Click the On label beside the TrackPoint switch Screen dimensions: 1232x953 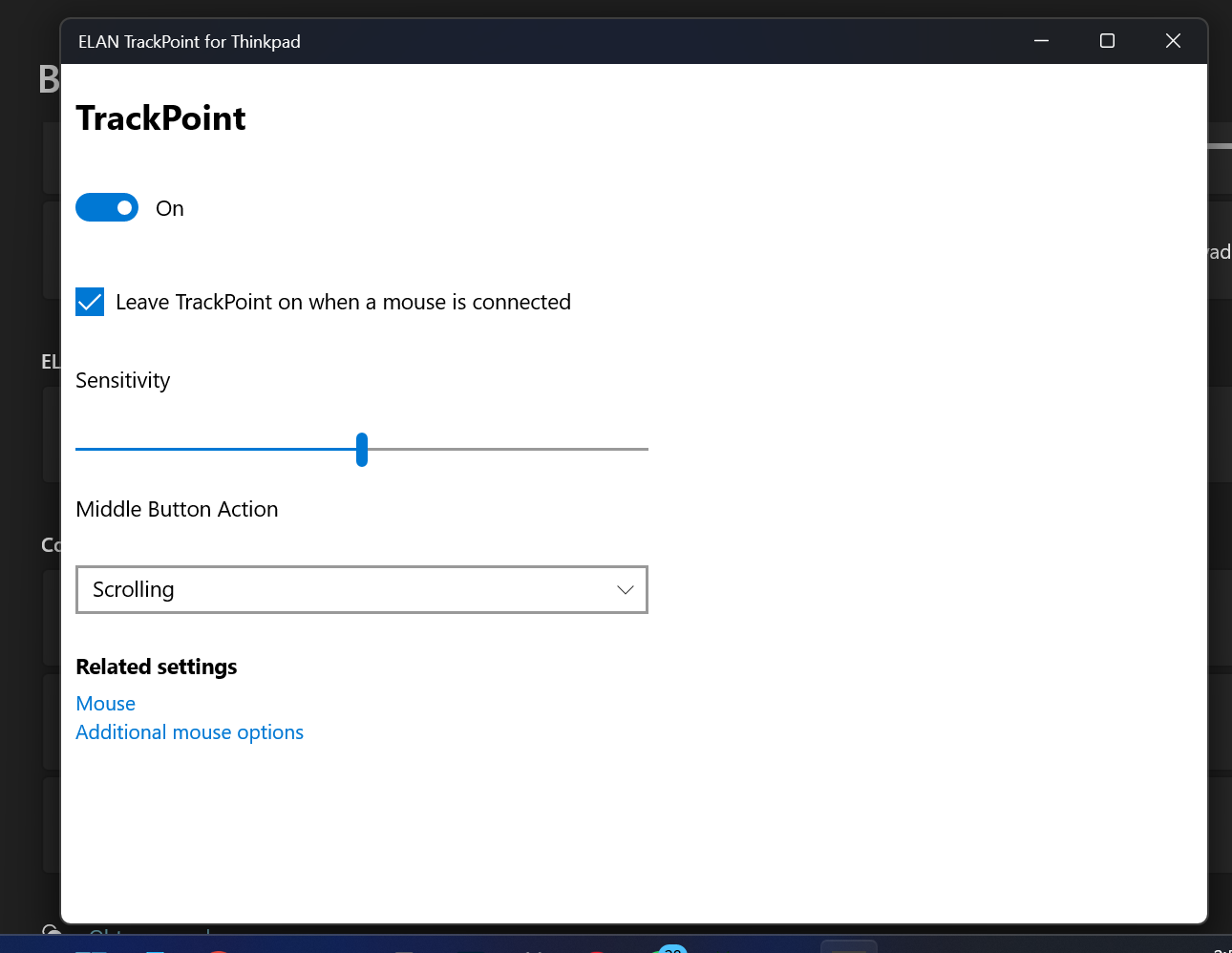pos(169,208)
